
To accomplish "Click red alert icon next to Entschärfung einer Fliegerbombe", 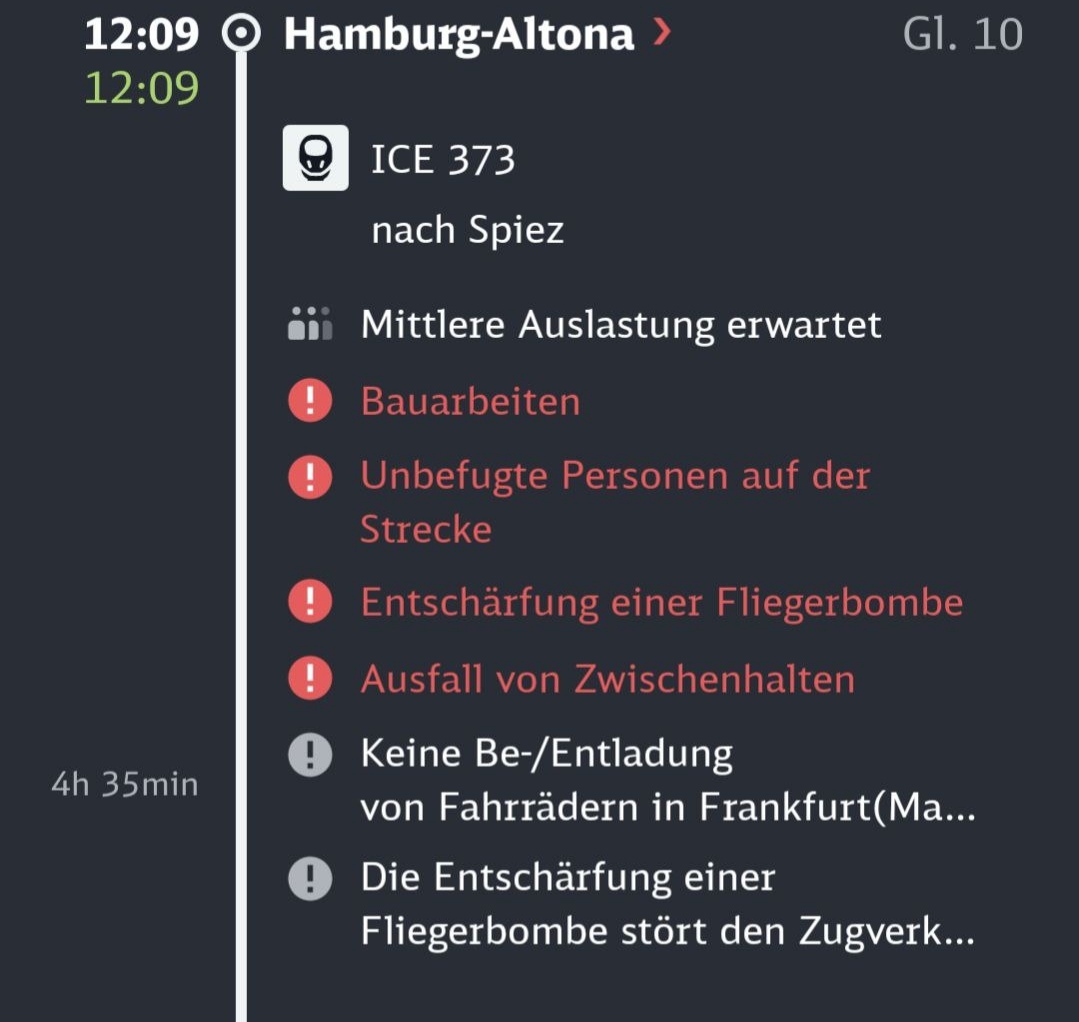I will click(x=310, y=602).
